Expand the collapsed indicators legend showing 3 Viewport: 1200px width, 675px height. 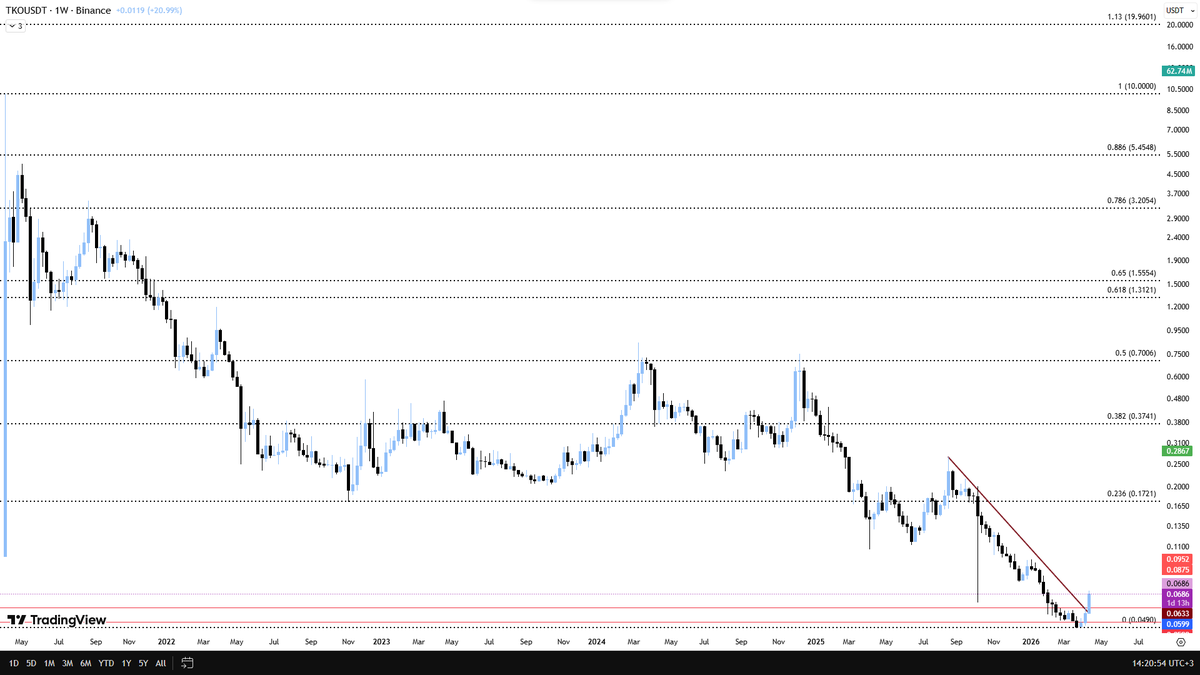pos(16,26)
